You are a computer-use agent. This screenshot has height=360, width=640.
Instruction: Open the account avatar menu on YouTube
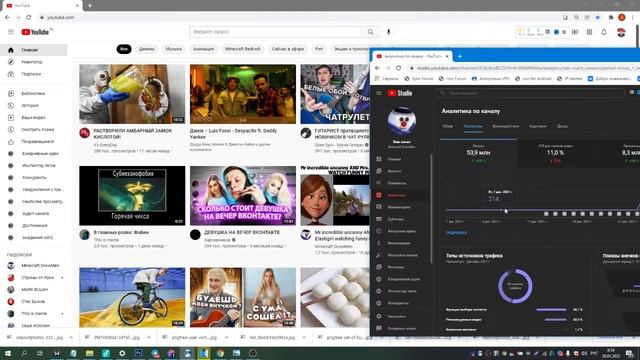[621, 32]
